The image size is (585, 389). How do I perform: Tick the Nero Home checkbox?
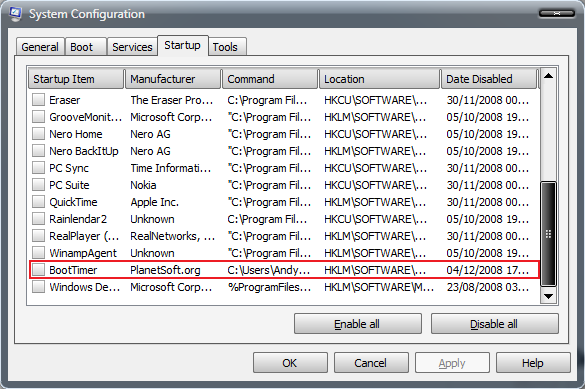click(x=38, y=134)
